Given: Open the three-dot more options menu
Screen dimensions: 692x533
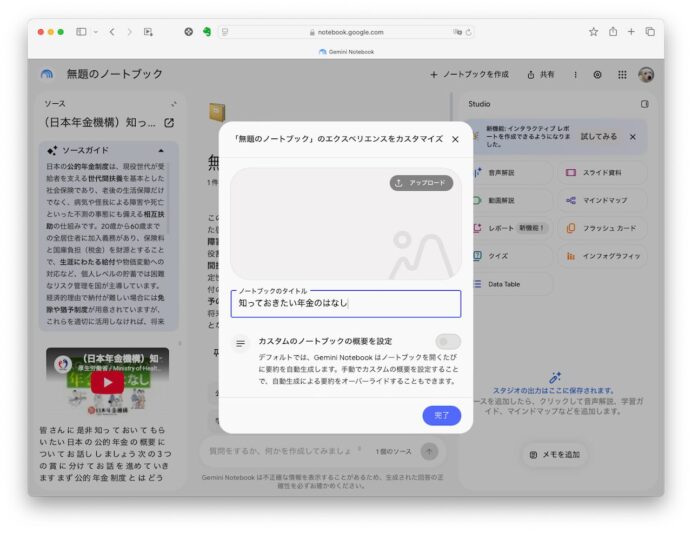Looking at the screenshot, I should (x=575, y=75).
